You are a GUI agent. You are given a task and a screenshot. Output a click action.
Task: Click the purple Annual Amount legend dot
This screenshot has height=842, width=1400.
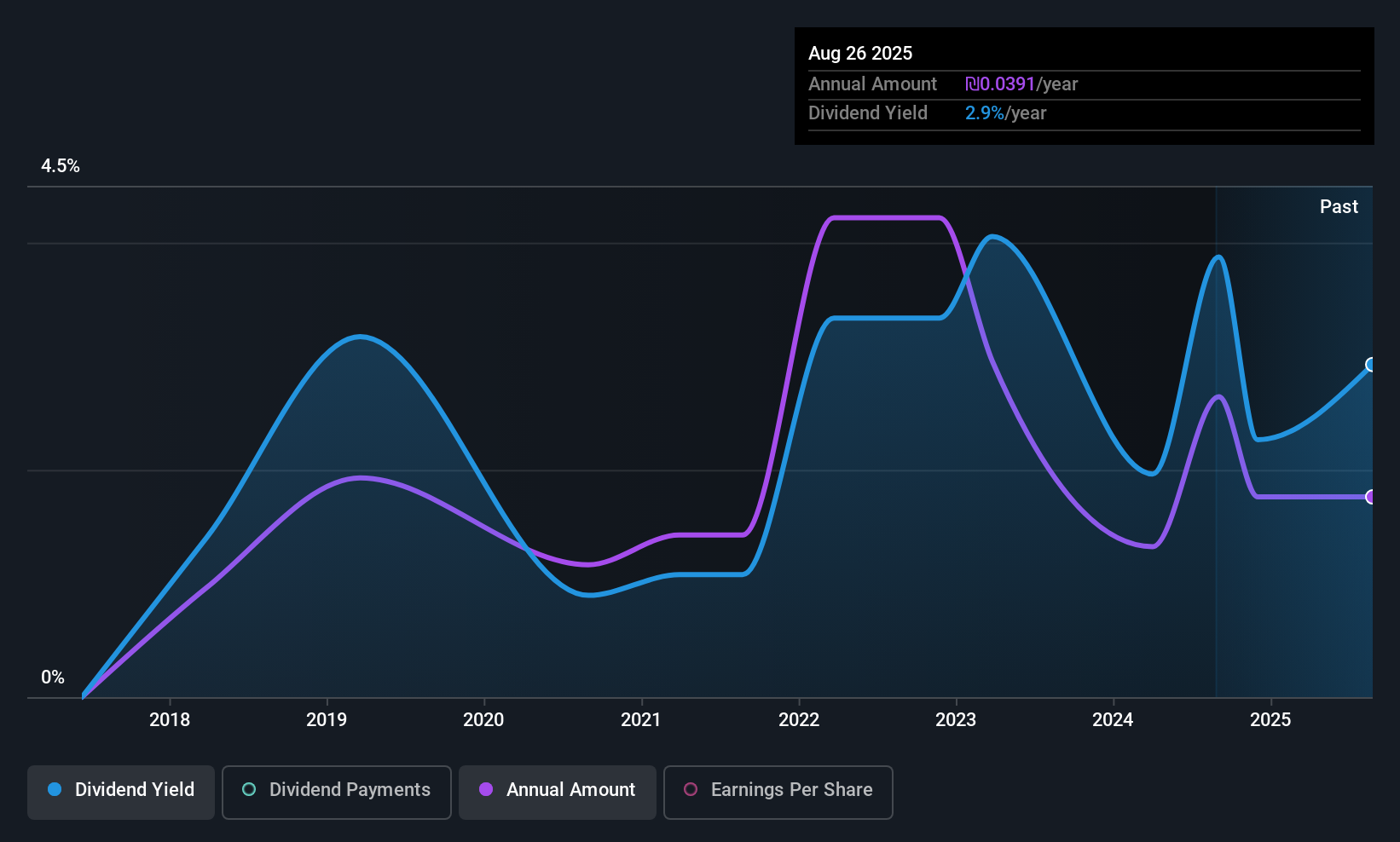point(486,789)
